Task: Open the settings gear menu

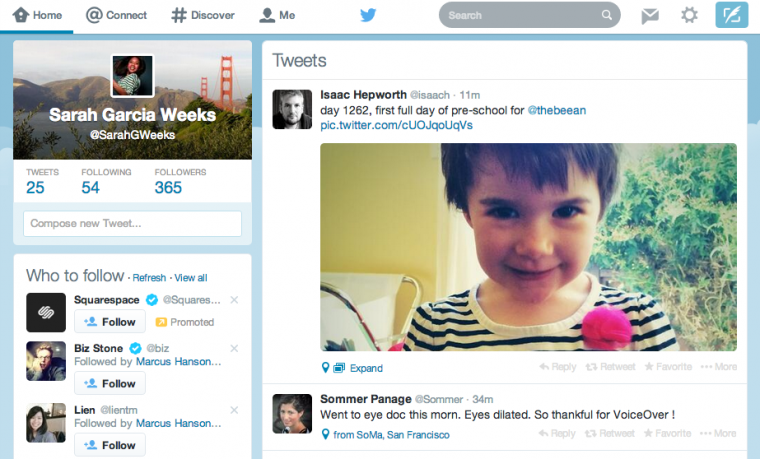Action: click(689, 15)
